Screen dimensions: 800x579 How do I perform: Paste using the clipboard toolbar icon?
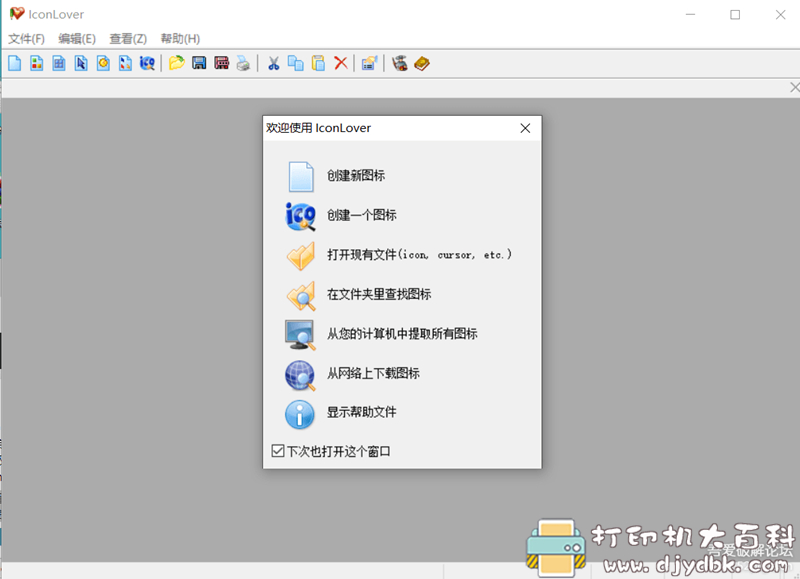point(318,63)
